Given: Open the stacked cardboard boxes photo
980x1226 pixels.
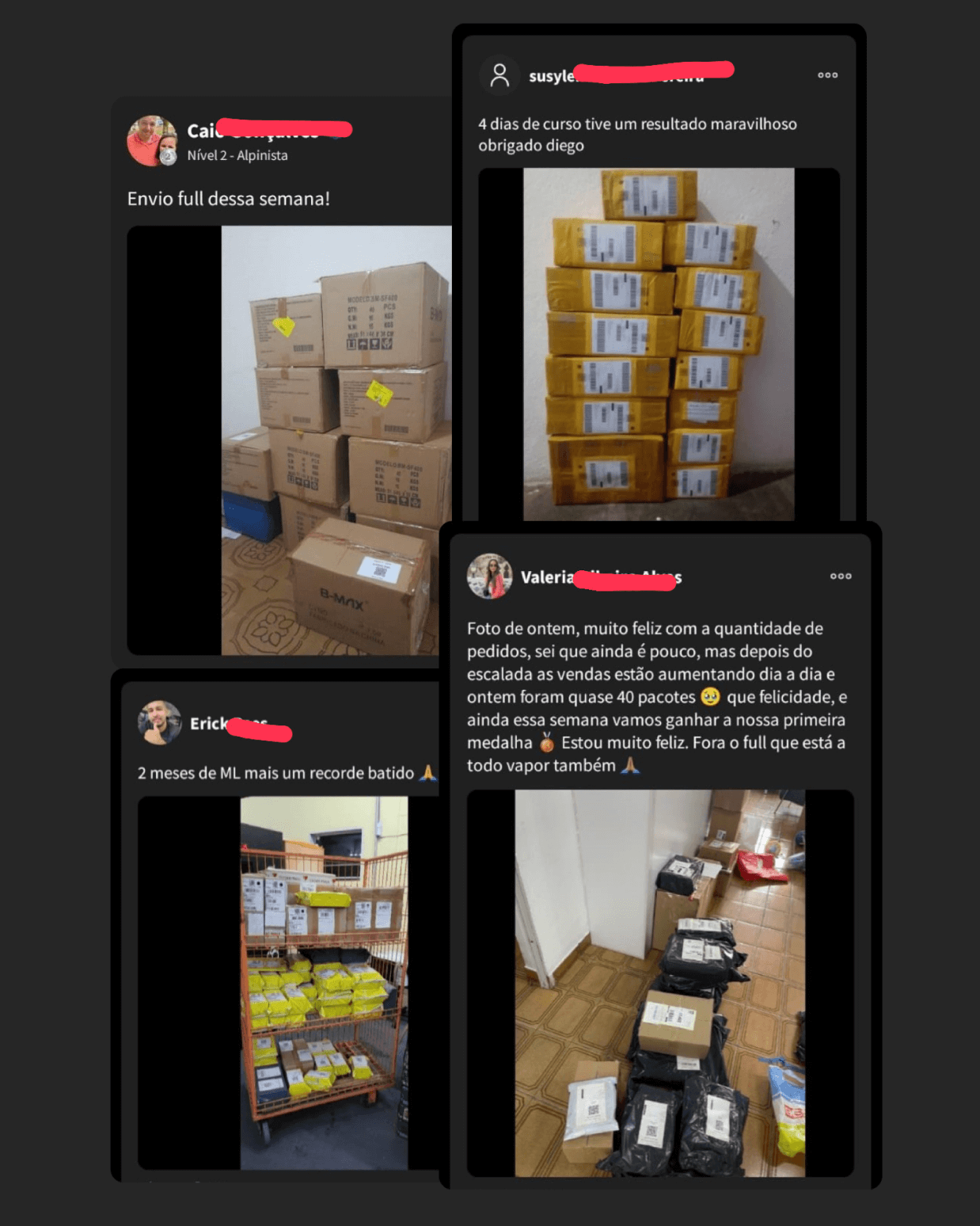Looking at the screenshot, I should 336,440.
